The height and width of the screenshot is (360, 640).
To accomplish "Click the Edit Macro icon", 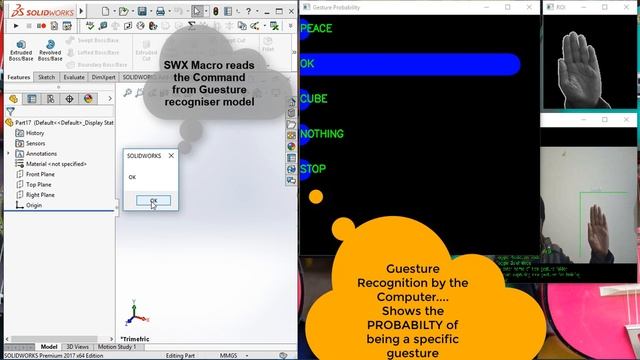I will pyautogui.click(x=67, y=26).
